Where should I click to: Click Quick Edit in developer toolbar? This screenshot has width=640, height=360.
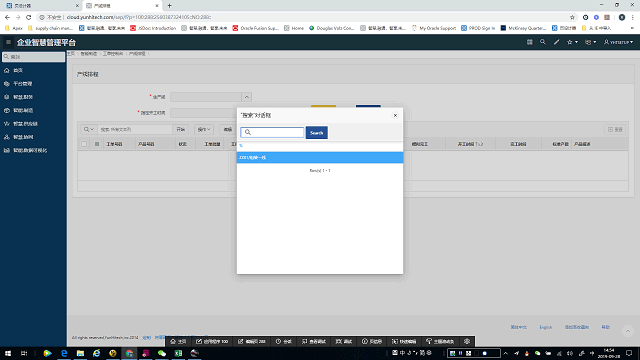tap(404, 341)
